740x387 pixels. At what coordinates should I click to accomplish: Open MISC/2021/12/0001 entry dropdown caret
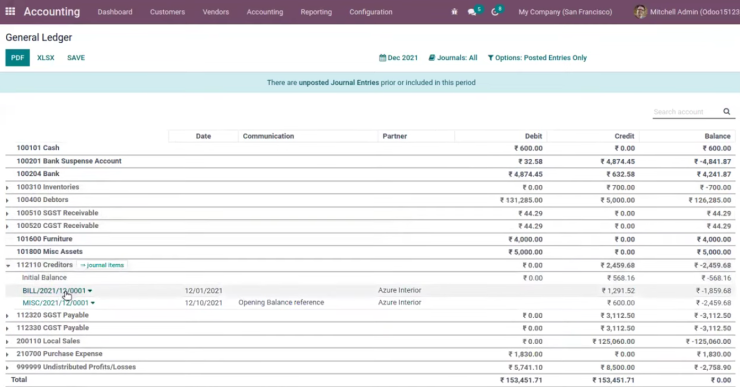93,303
